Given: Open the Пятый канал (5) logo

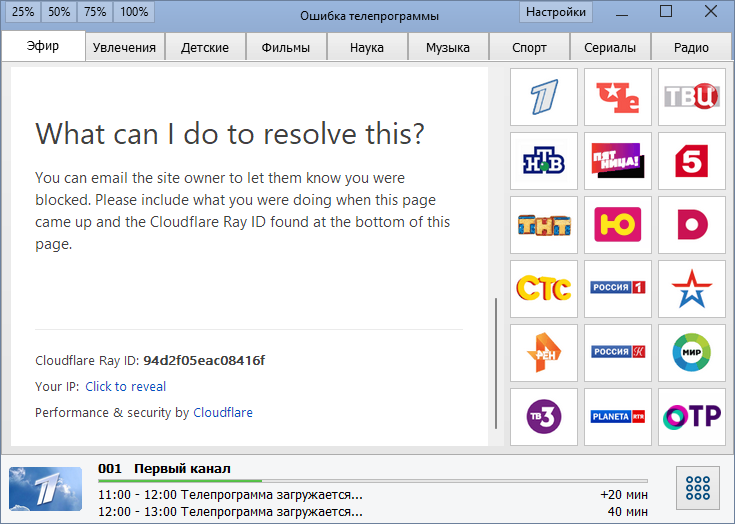Looking at the screenshot, I should pyautogui.click(x=692, y=161).
